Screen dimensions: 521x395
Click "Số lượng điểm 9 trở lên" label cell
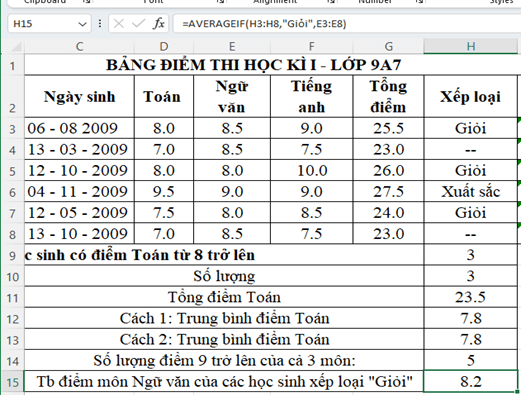(x=224, y=360)
